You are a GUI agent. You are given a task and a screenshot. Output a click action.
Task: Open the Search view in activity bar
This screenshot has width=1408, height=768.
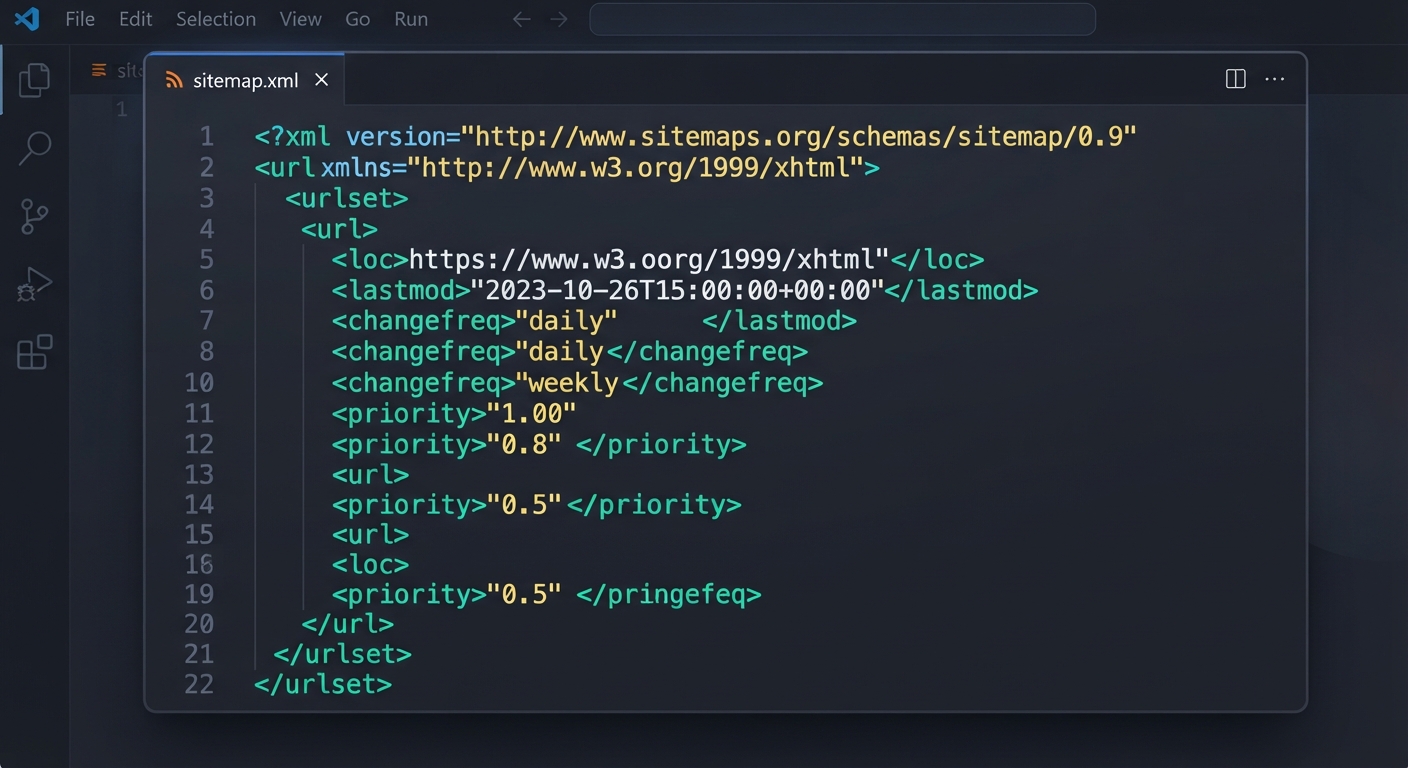coord(34,148)
